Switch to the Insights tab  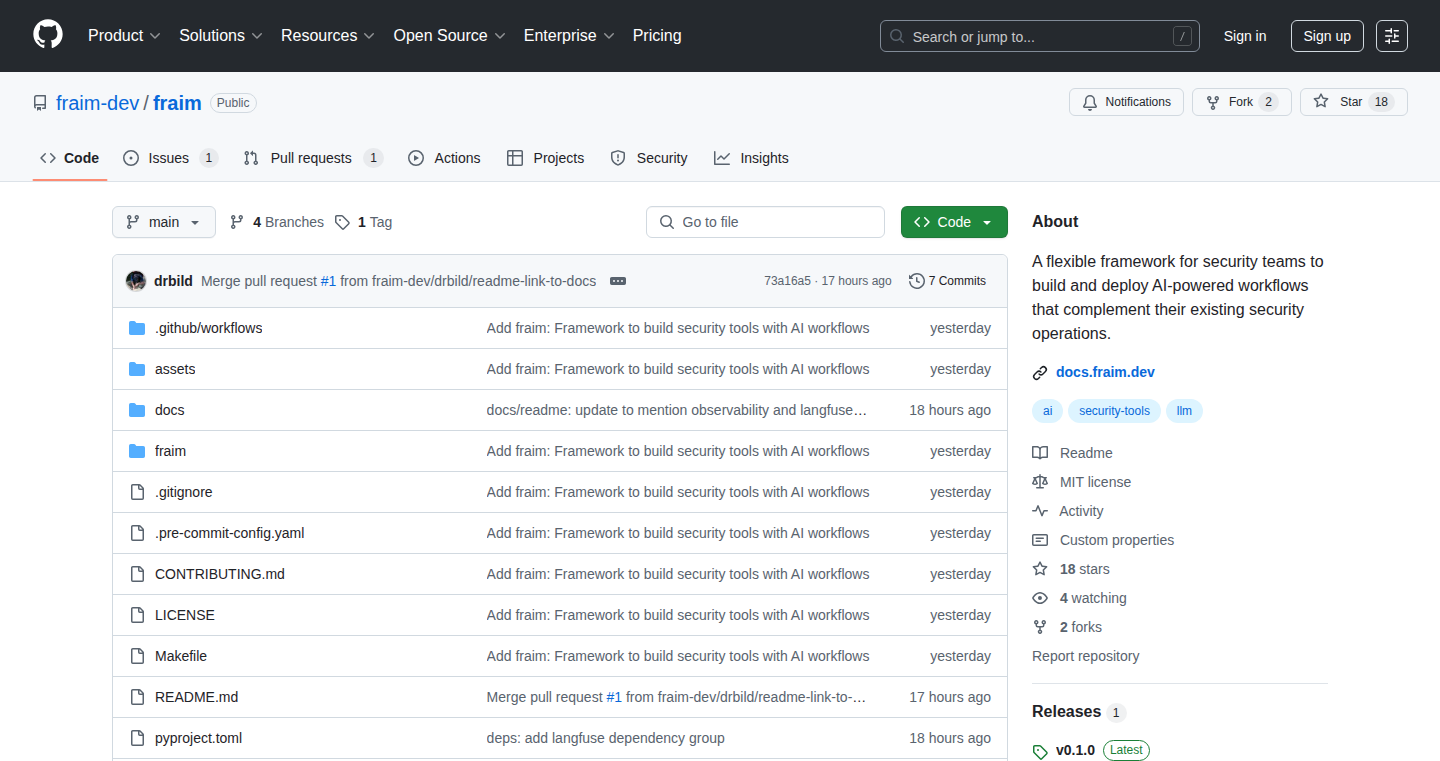751,158
